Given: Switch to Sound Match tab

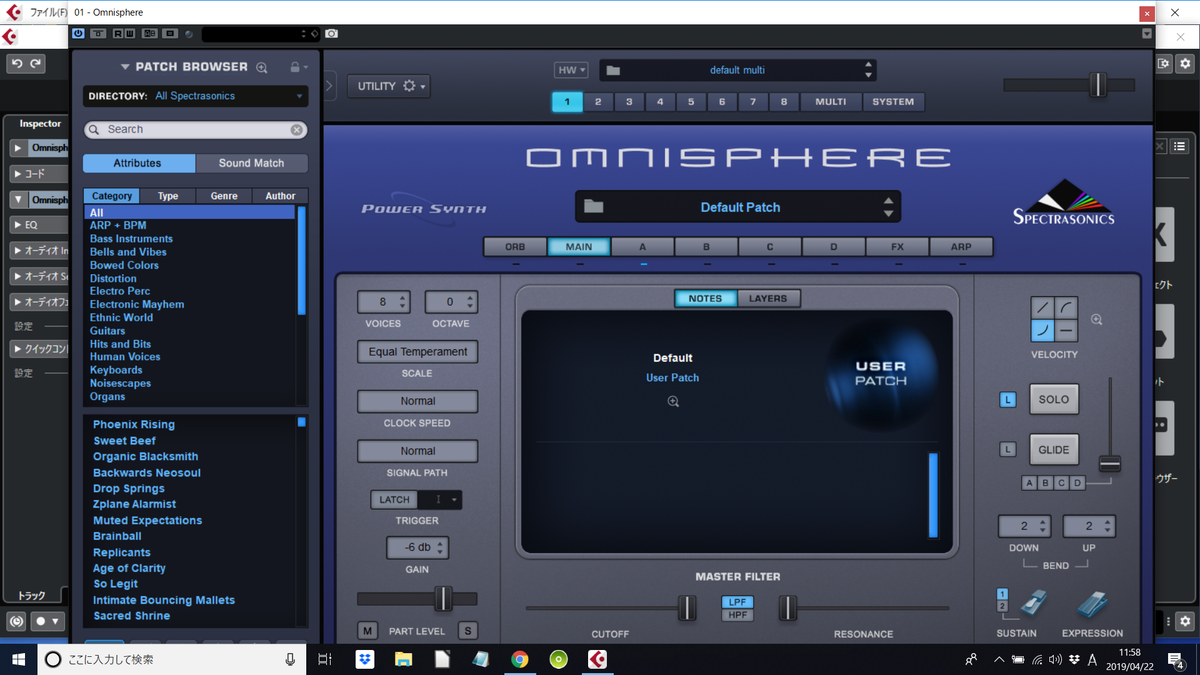Looking at the screenshot, I should pos(251,163).
